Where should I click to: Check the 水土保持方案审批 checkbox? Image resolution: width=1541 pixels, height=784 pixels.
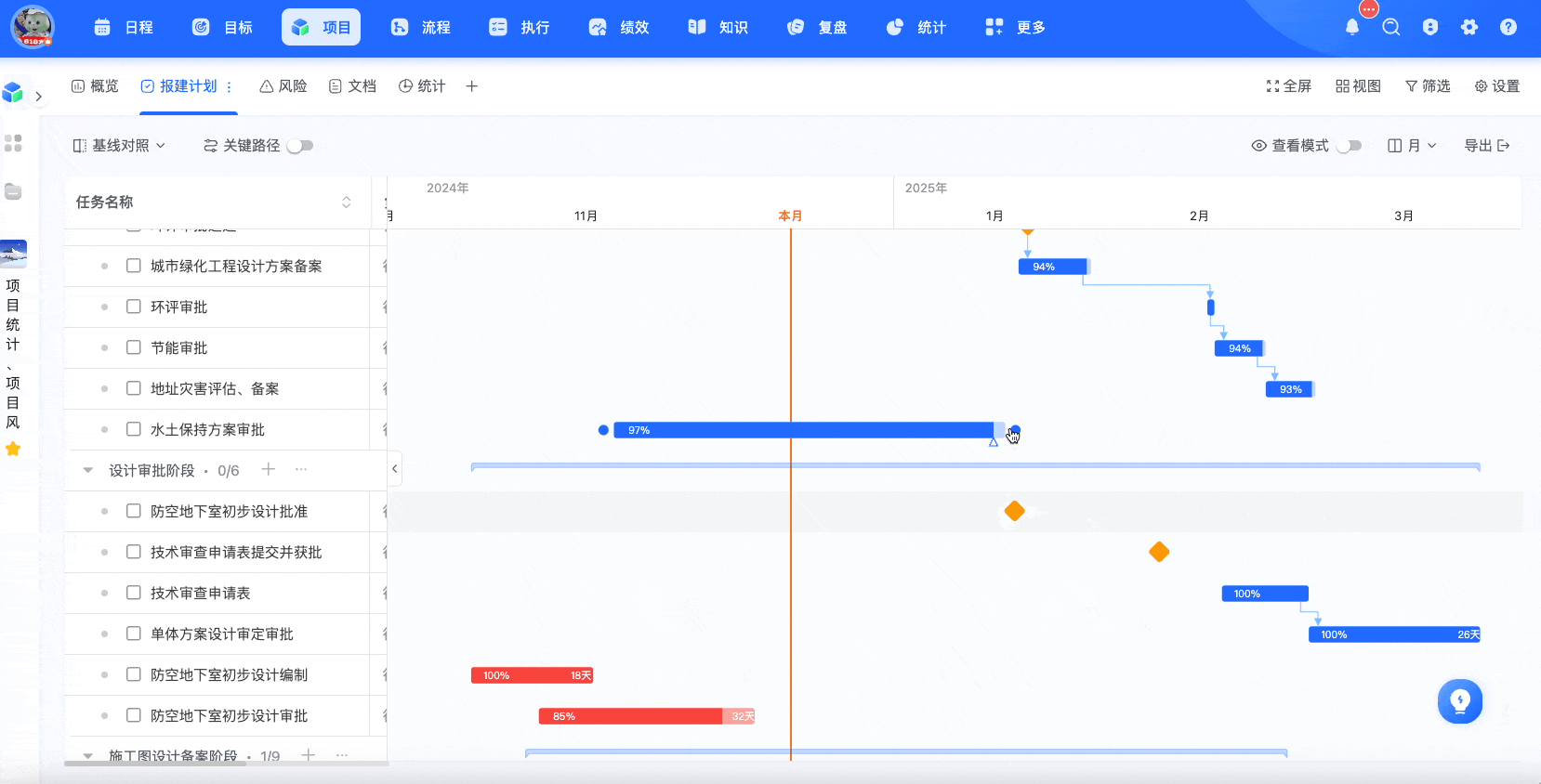(134, 429)
